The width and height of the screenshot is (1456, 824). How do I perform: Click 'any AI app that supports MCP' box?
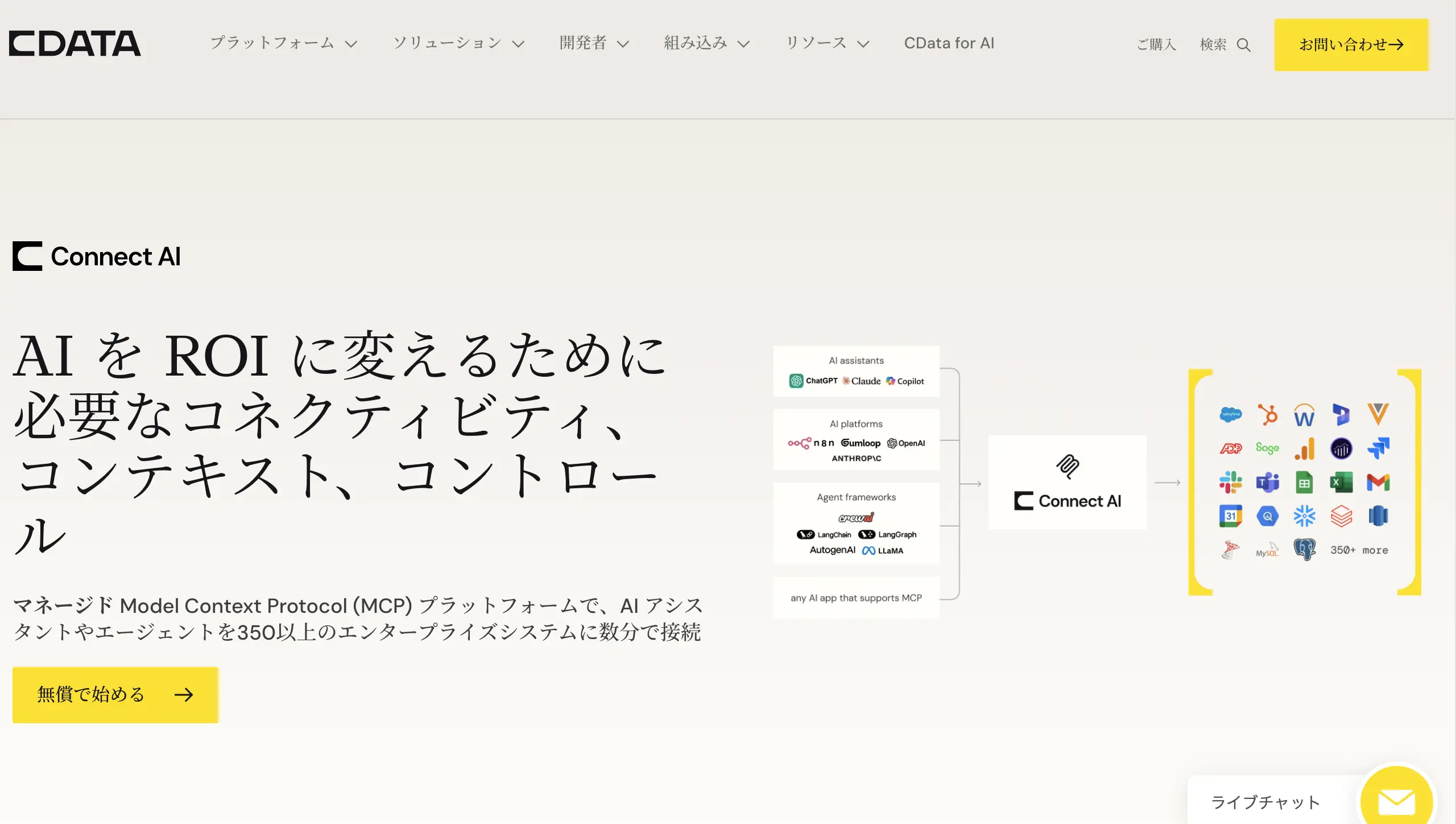(857, 598)
